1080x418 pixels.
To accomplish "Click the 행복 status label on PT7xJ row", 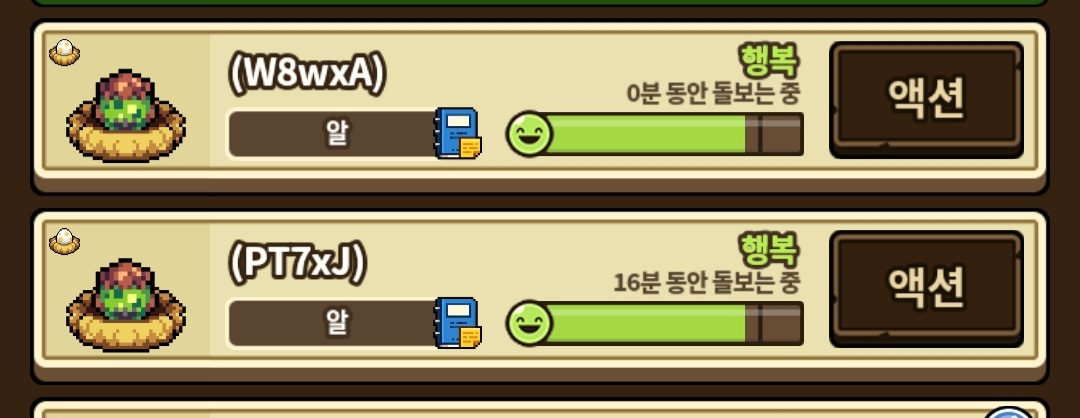I will coord(770,250).
